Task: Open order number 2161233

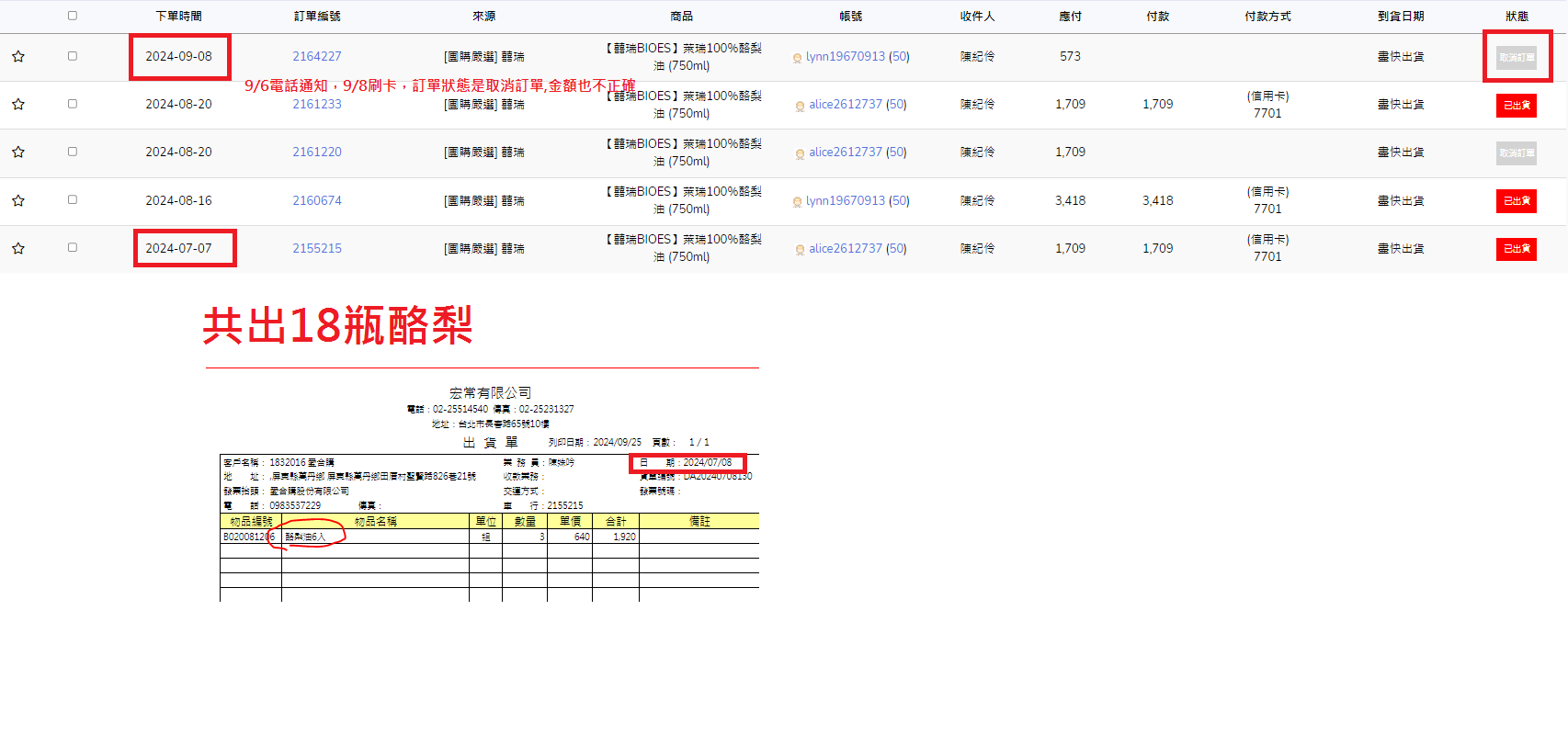Action: coord(317,104)
